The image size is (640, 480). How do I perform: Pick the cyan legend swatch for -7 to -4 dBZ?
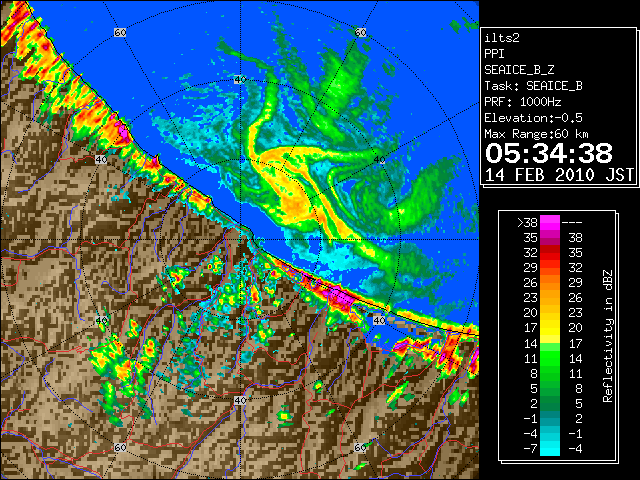(x=550, y=449)
